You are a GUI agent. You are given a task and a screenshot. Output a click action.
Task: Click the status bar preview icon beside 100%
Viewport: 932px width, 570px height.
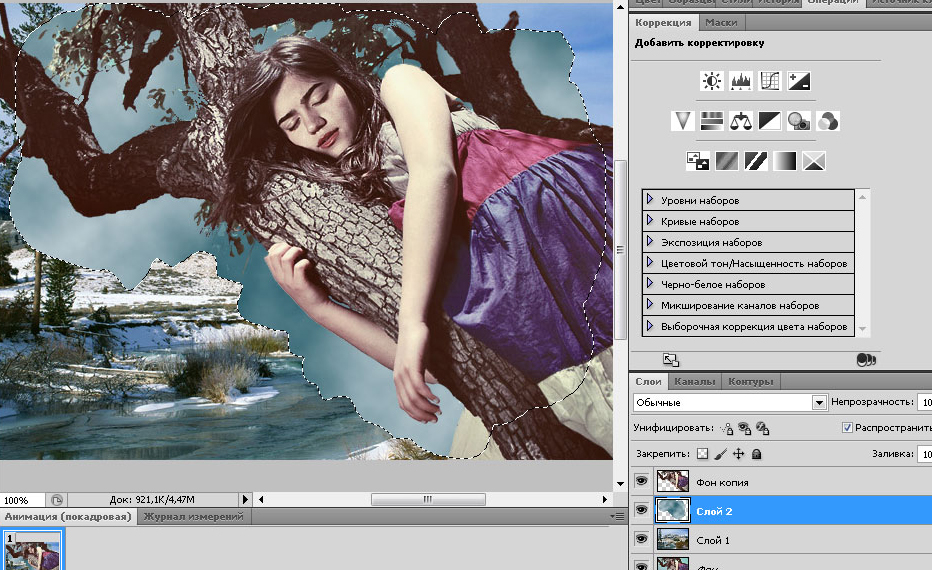[56, 500]
